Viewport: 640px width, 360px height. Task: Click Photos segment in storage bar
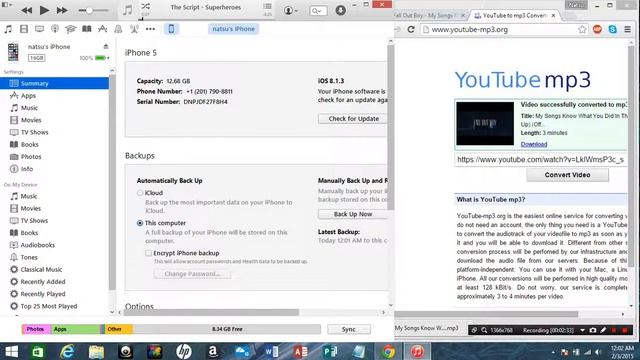pos(36,329)
